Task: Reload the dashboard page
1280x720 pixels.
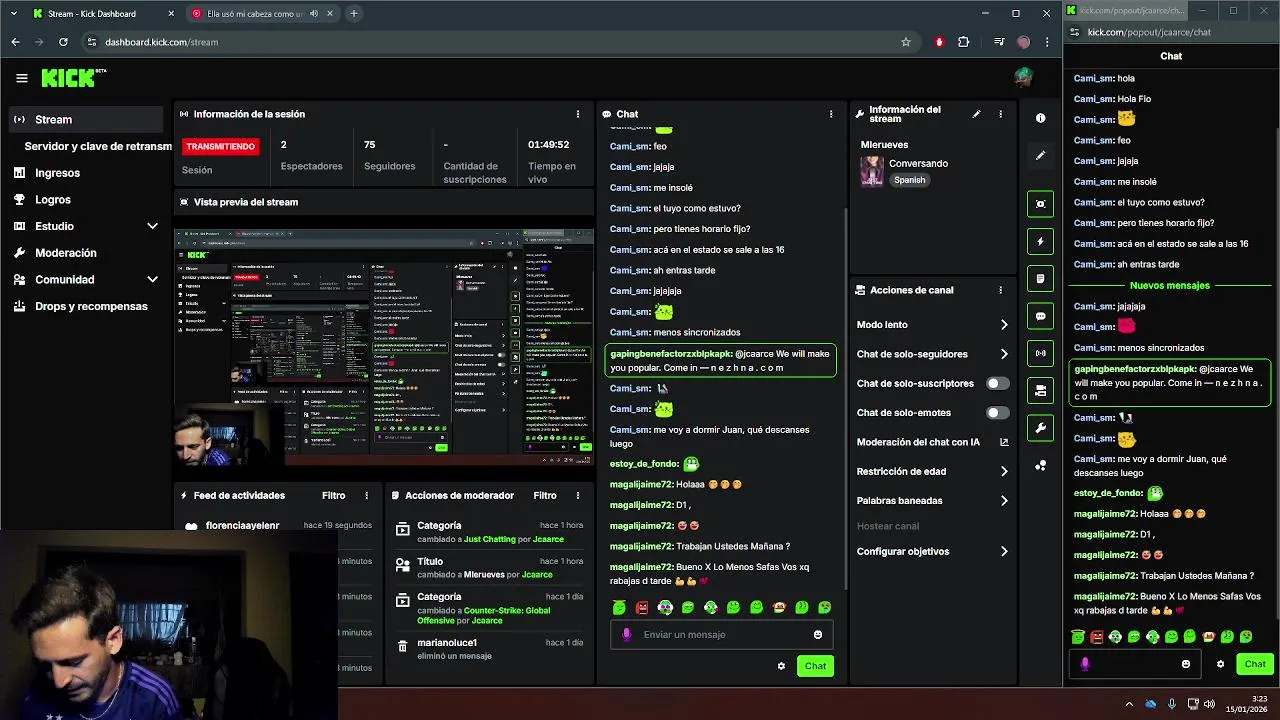Action: pos(63,42)
